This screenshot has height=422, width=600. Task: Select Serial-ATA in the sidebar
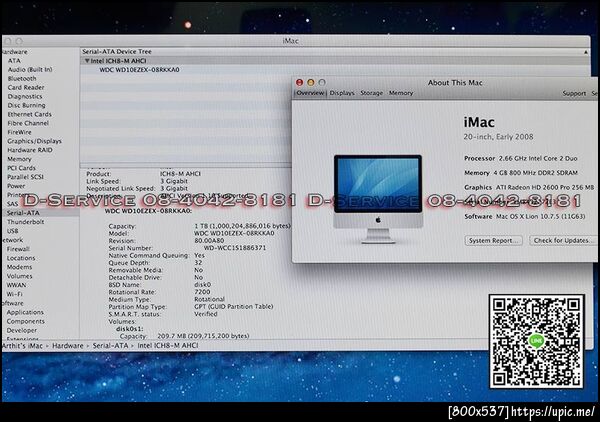23,213
